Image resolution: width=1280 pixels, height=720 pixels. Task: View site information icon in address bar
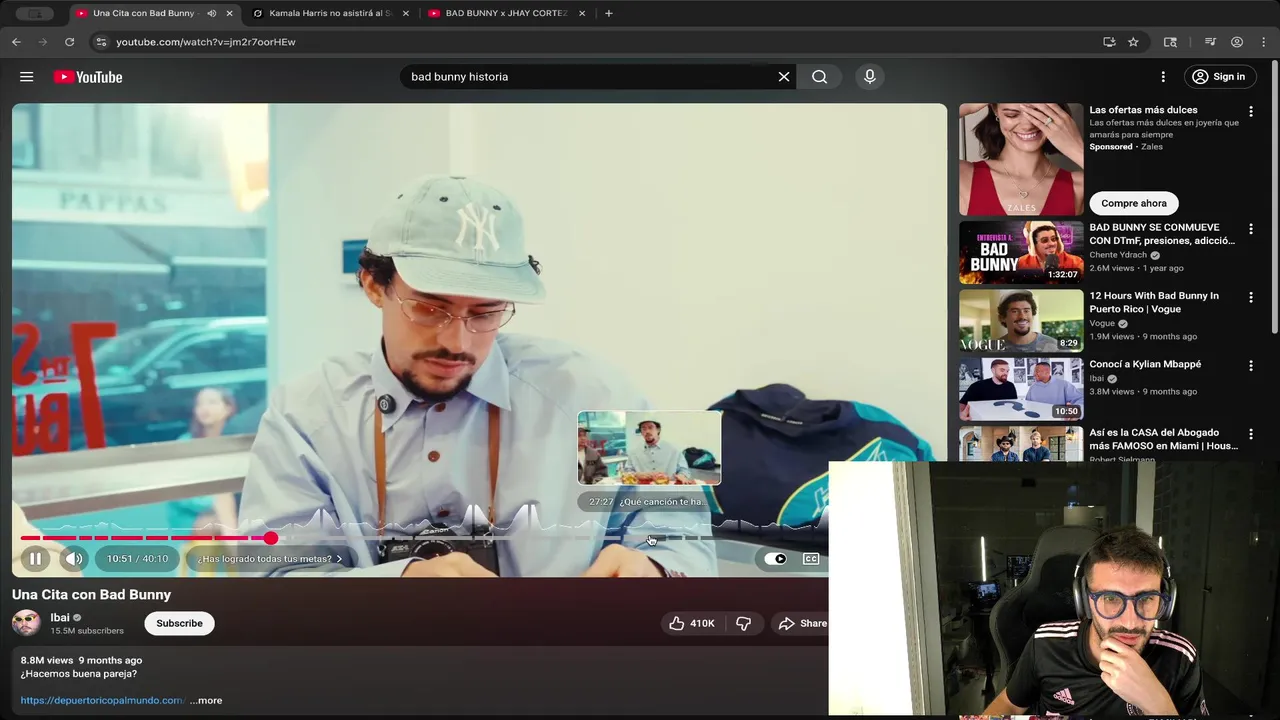[99, 42]
